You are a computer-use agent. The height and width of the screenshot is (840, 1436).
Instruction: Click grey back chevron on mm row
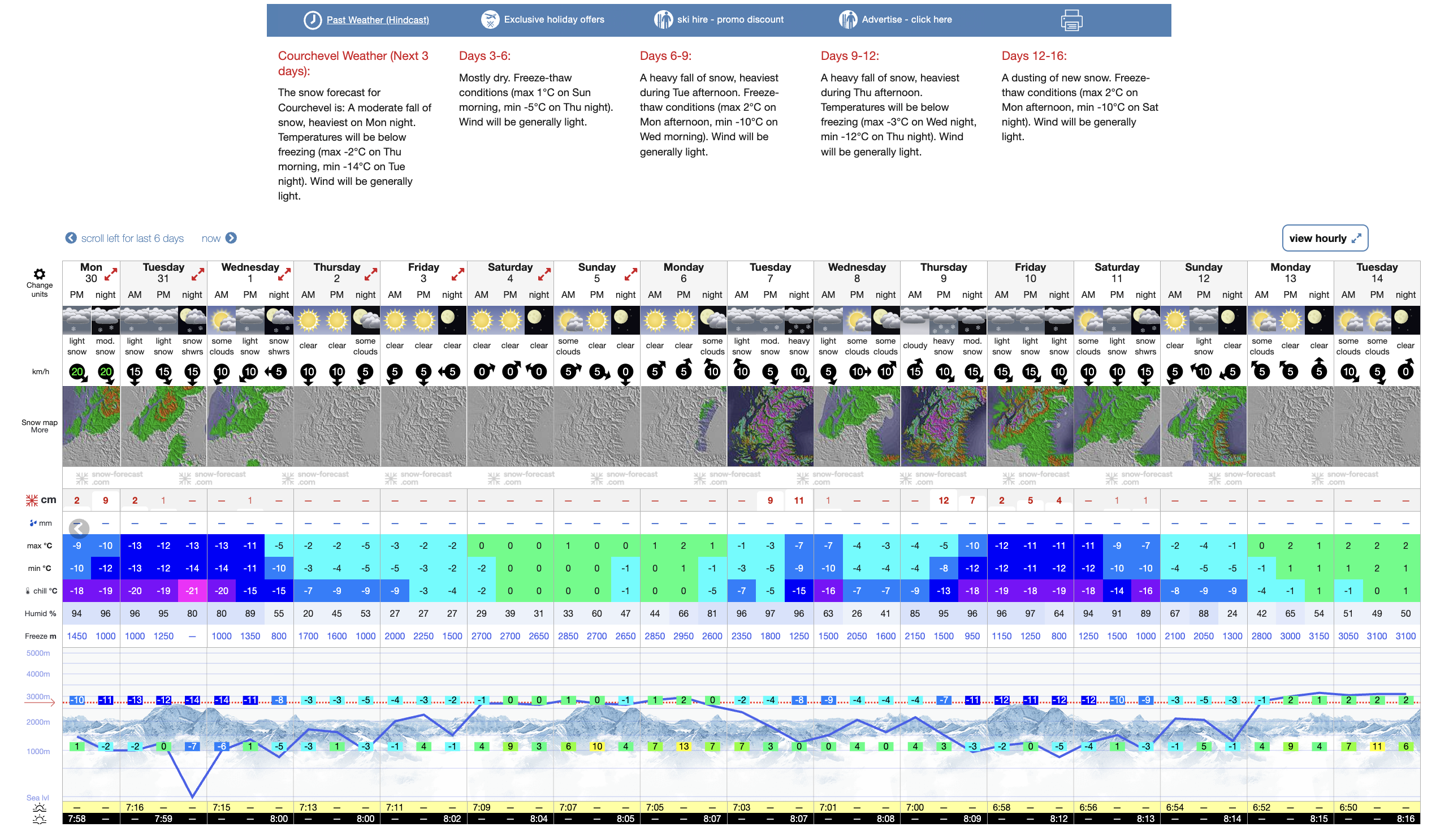79,529
